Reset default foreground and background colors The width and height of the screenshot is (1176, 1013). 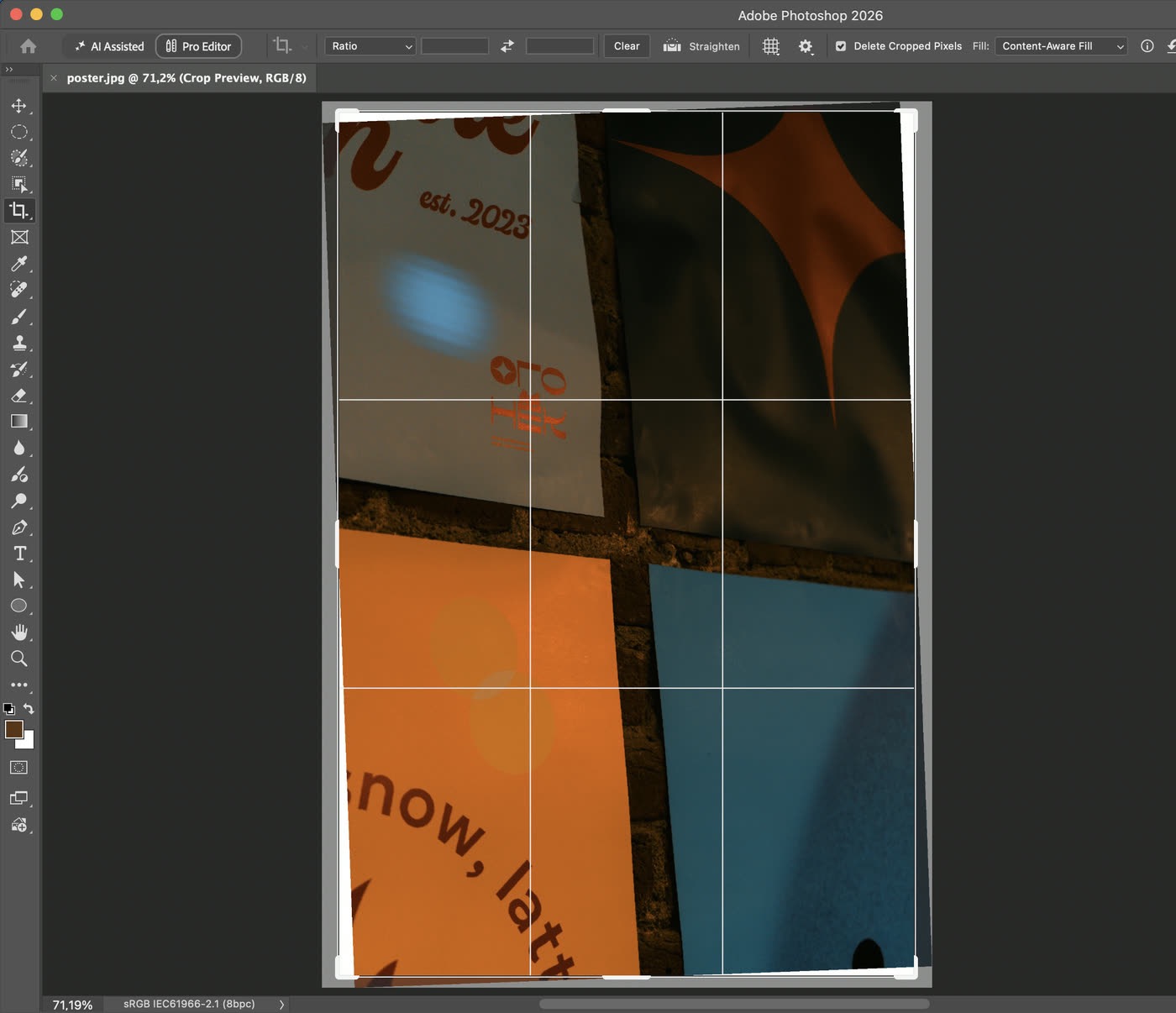pos(8,709)
